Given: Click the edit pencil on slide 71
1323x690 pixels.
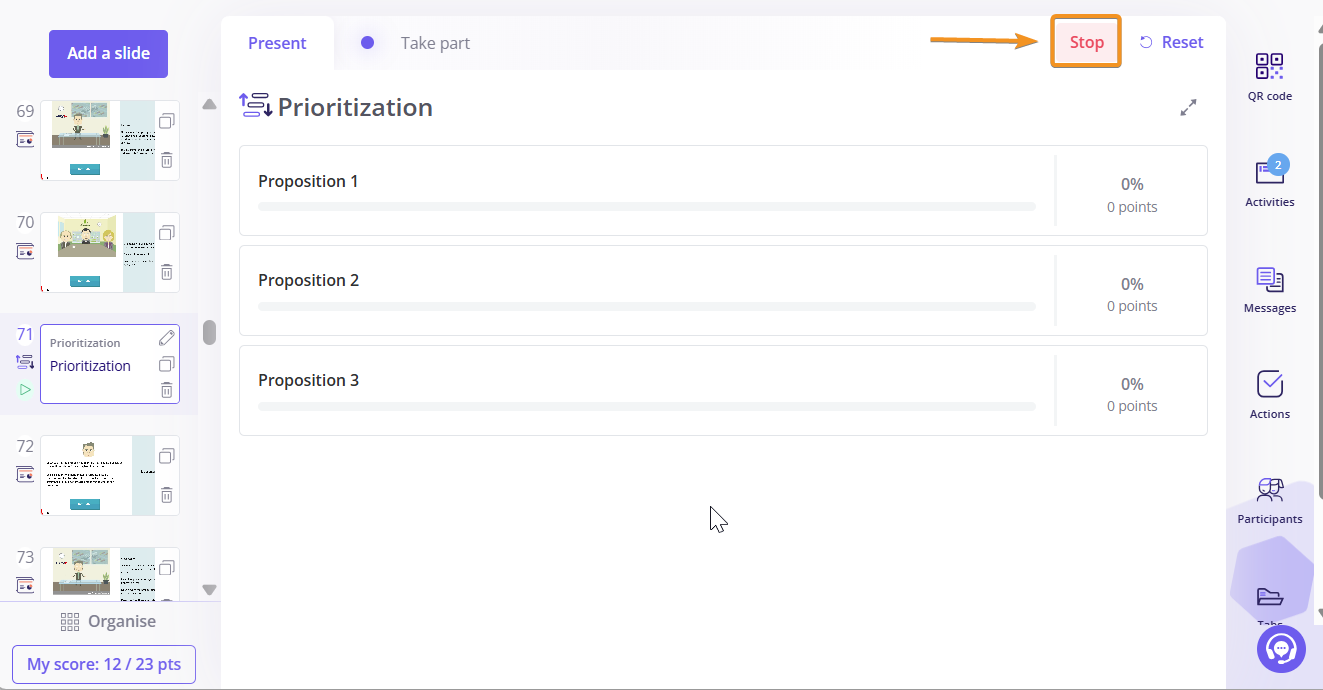Looking at the screenshot, I should coord(167,338).
